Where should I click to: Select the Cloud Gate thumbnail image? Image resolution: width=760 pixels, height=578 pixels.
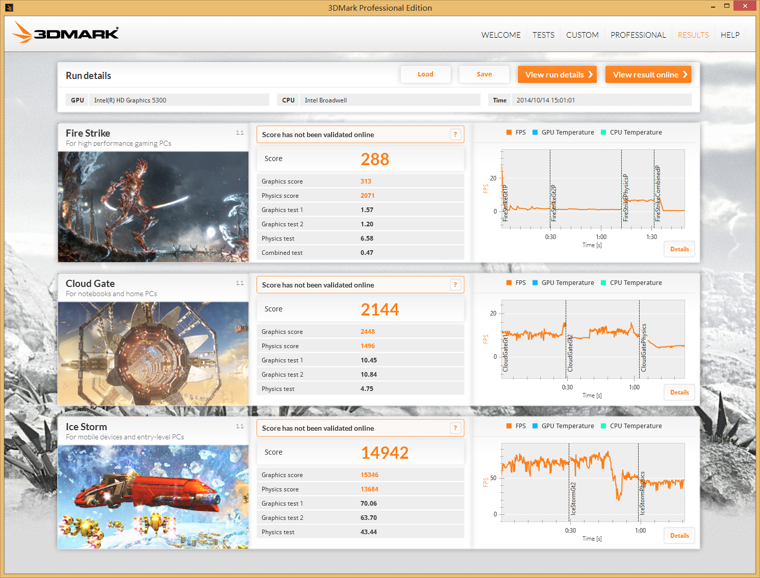pos(153,353)
